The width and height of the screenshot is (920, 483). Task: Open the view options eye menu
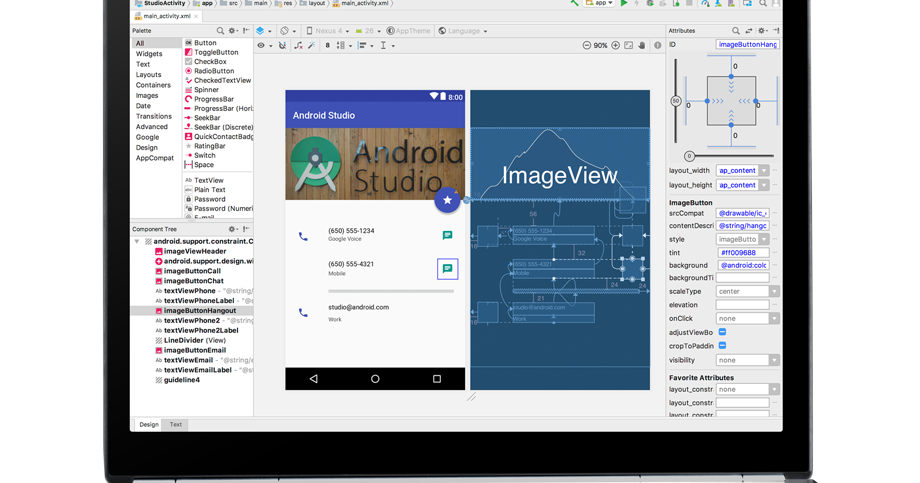point(263,45)
